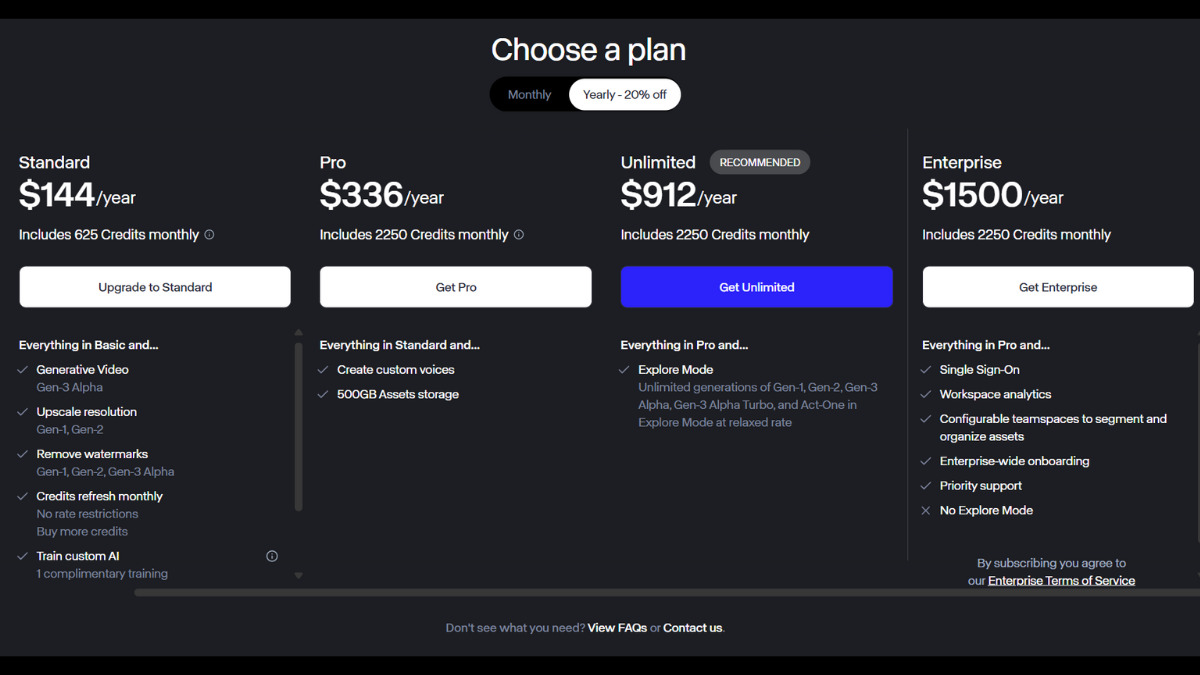The width and height of the screenshot is (1200, 675).
Task: Click the scroll-up arrow in Standard features list
Action: pyautogui.click(x=298, y=333)
